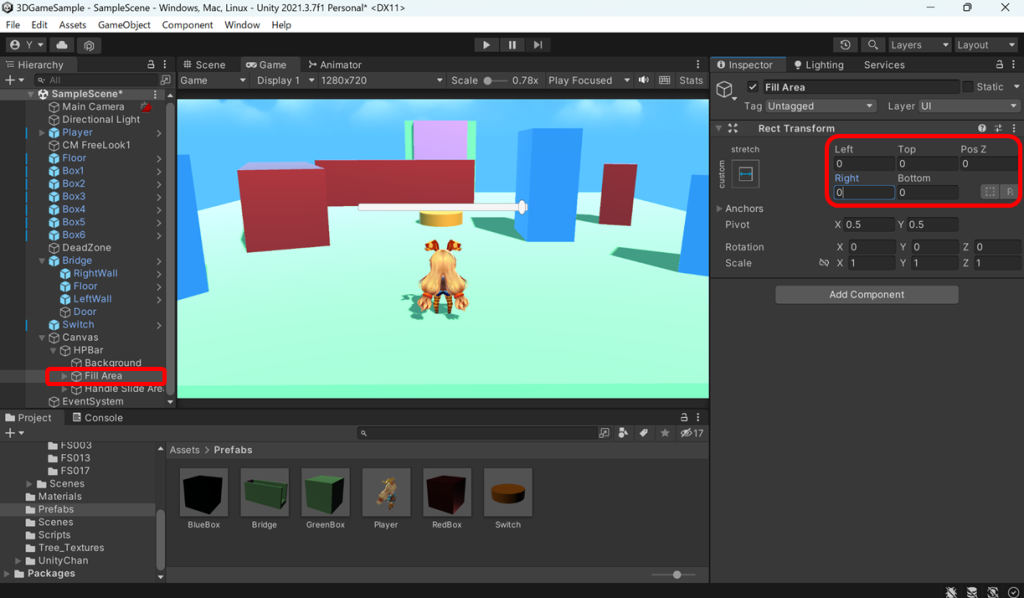Screen dimensions: 1024x598
Task: Toggle the Inspector lock padlock
Action: click(1000, 64)
